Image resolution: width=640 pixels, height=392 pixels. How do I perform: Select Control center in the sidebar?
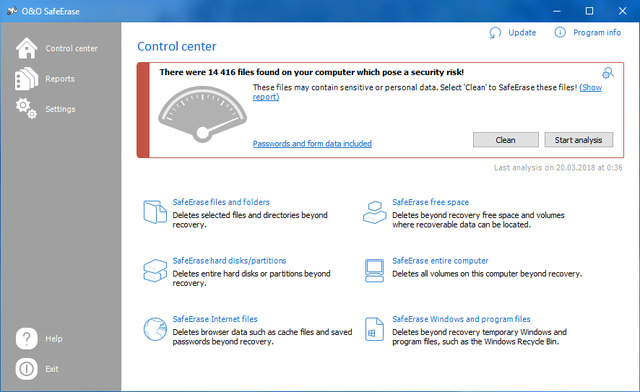coord(71,48)
